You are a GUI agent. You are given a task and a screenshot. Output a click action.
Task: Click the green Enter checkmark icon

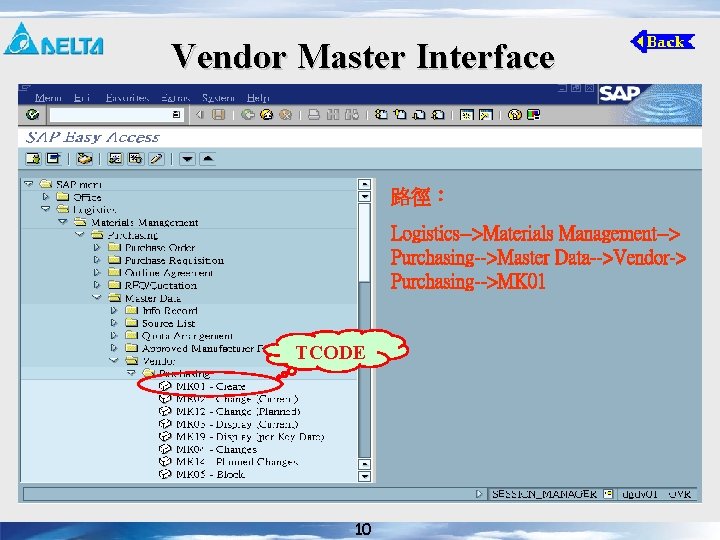(x=32, y=114)
